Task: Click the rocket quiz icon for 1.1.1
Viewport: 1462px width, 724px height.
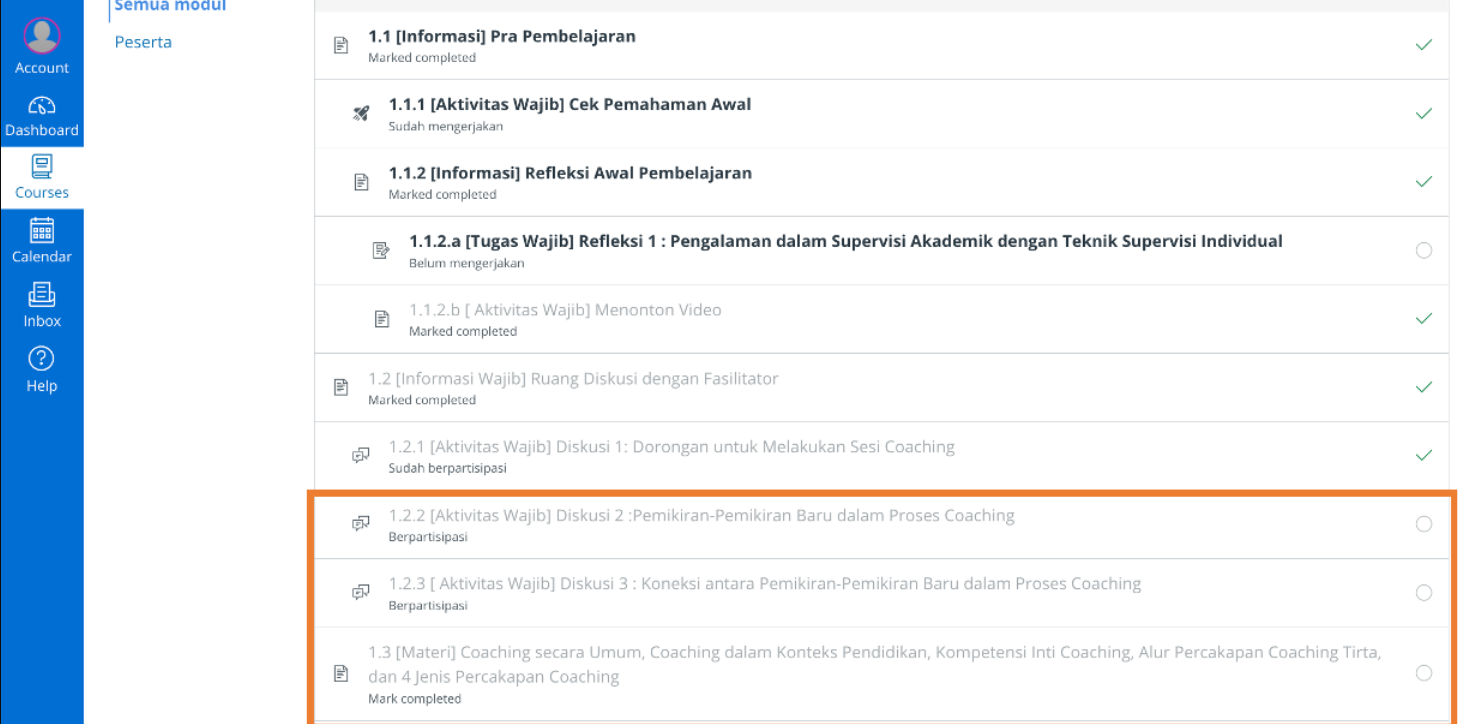Action: click(361, 113)
